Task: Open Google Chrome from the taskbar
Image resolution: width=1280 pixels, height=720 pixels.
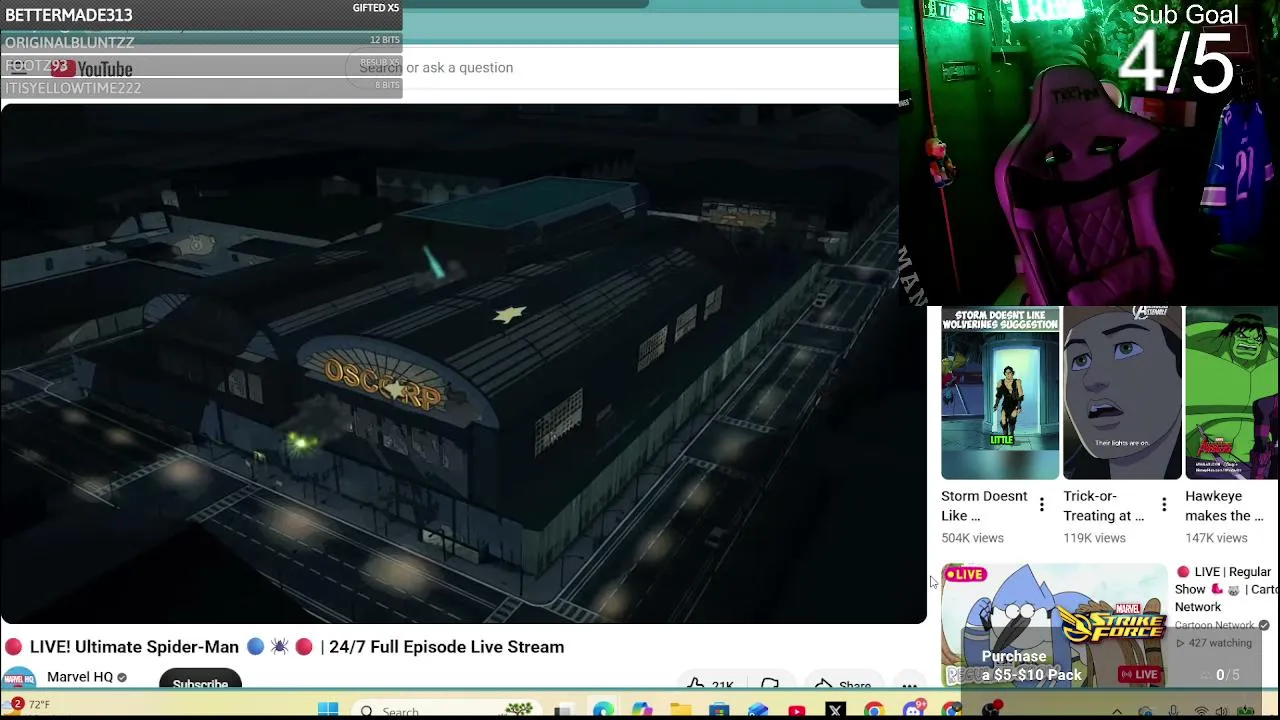Action: coord(874,711)
